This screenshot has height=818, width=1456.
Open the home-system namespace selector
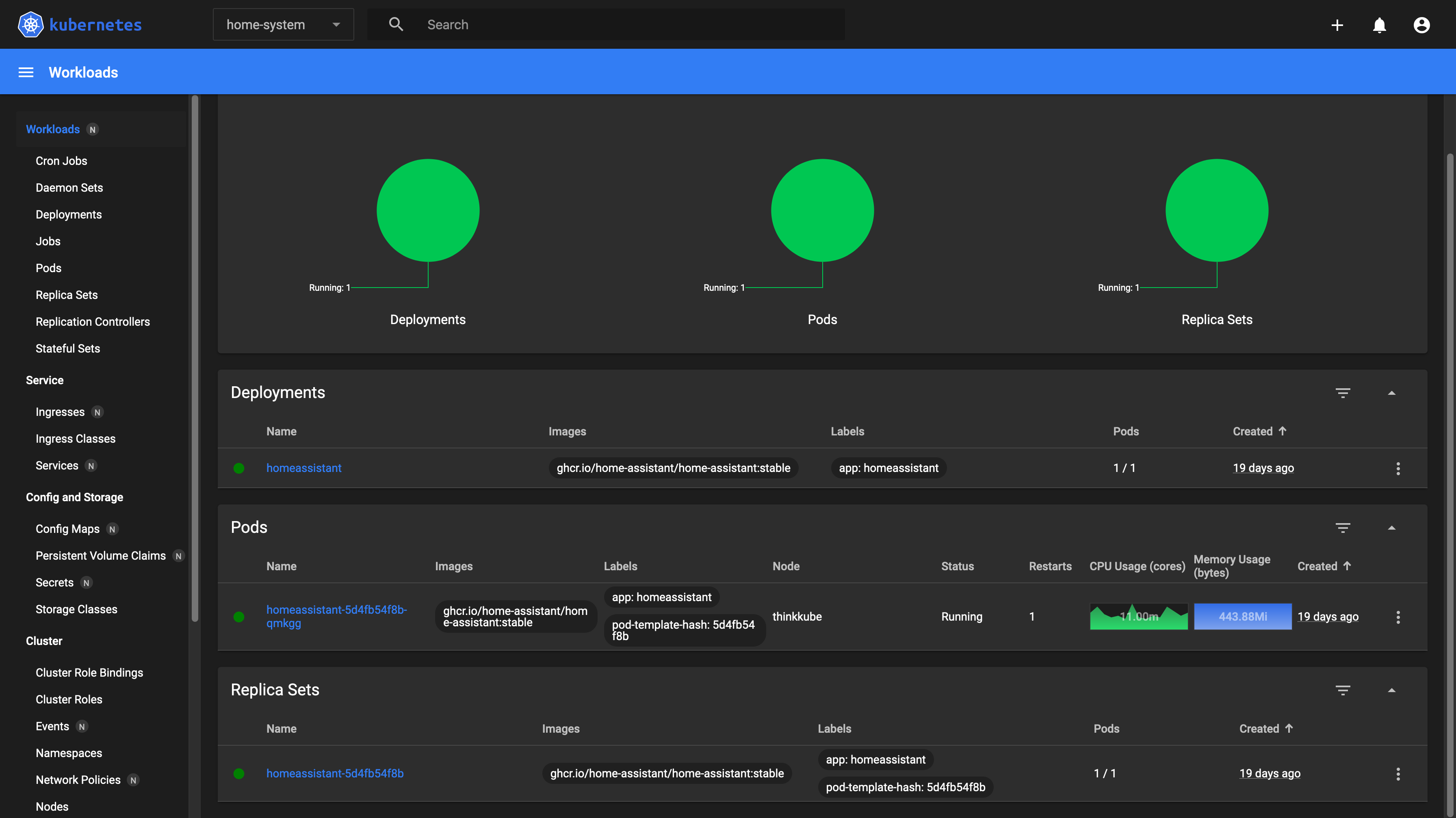(283, 24)
